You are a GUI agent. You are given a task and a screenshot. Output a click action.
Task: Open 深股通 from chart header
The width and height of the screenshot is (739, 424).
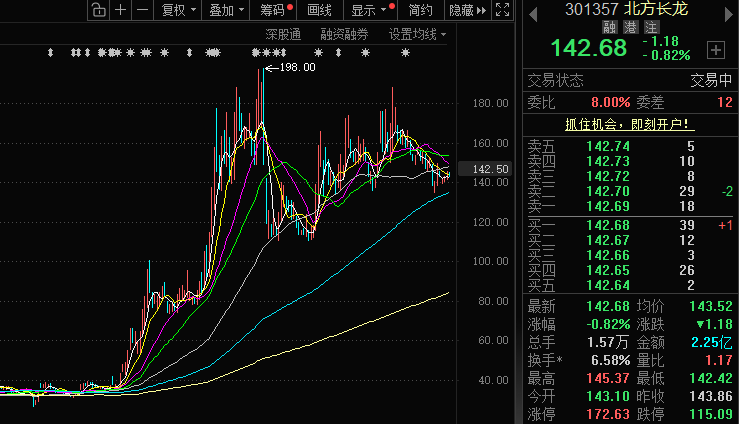click(x=283, y=34)
